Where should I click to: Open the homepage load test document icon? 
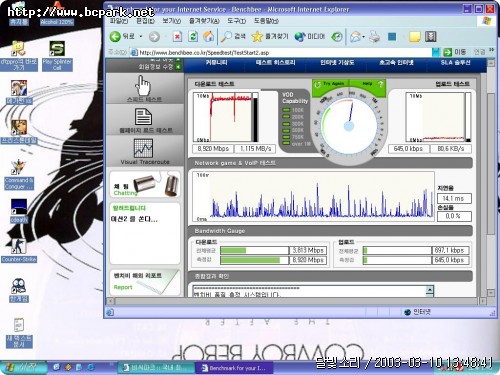pyautogui.click(x=143, y=117)
